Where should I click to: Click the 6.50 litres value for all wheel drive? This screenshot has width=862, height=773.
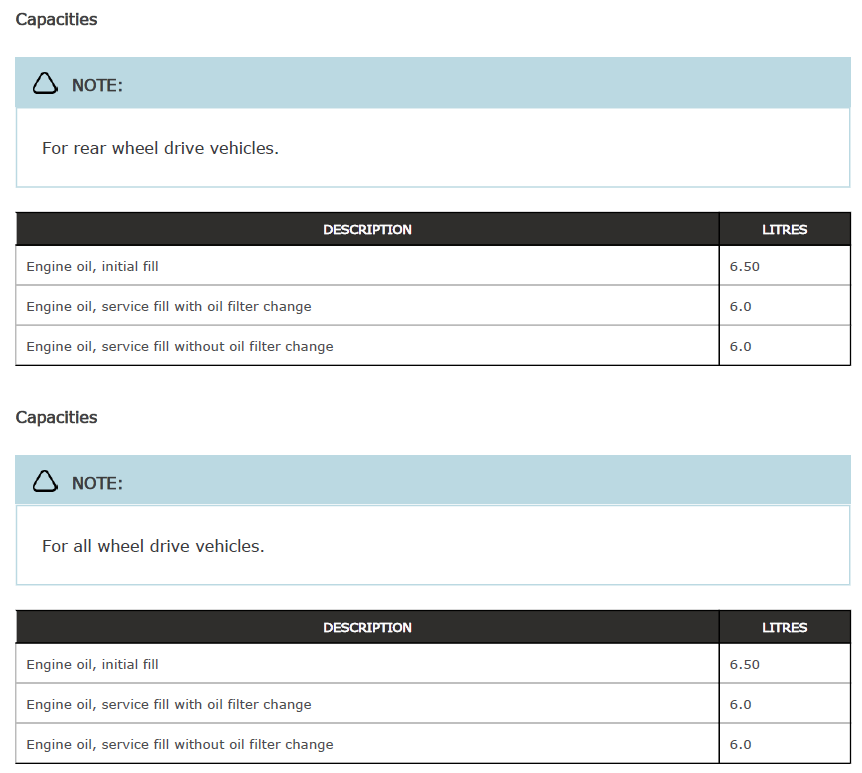(x=745, y=665)
